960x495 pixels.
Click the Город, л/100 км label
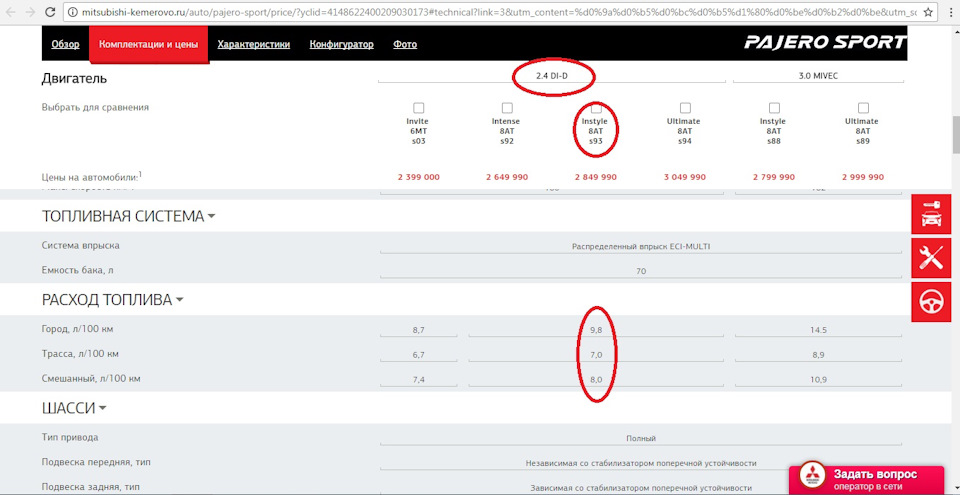click(x=77, y=329)
